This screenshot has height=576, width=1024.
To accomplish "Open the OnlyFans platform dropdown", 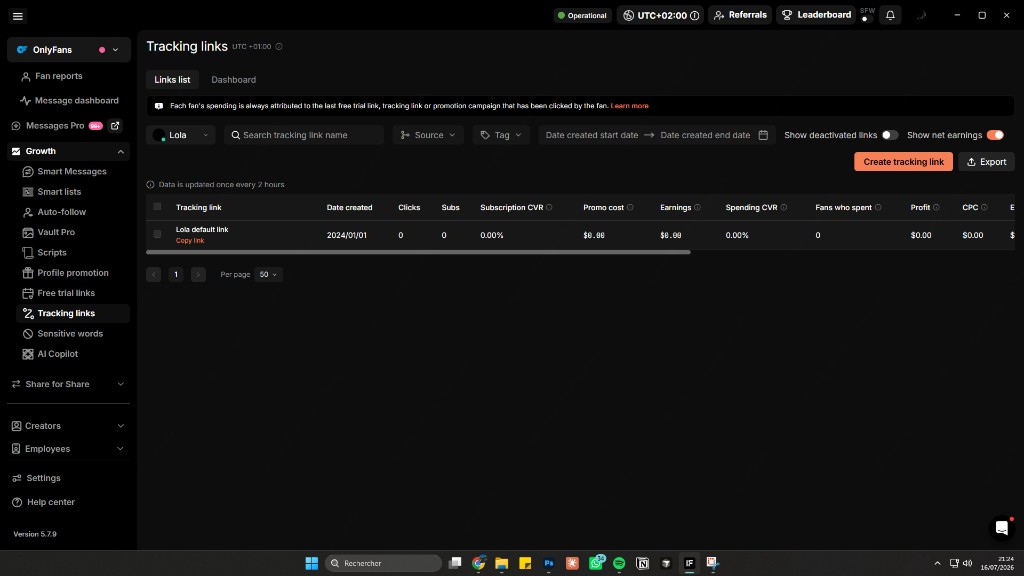I will [69, 50].
